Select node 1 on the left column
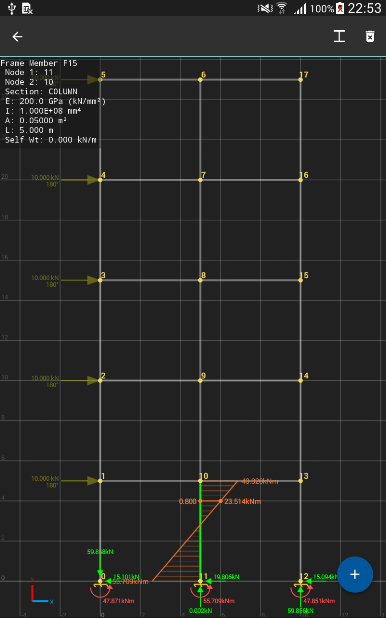 click(100, 481)
